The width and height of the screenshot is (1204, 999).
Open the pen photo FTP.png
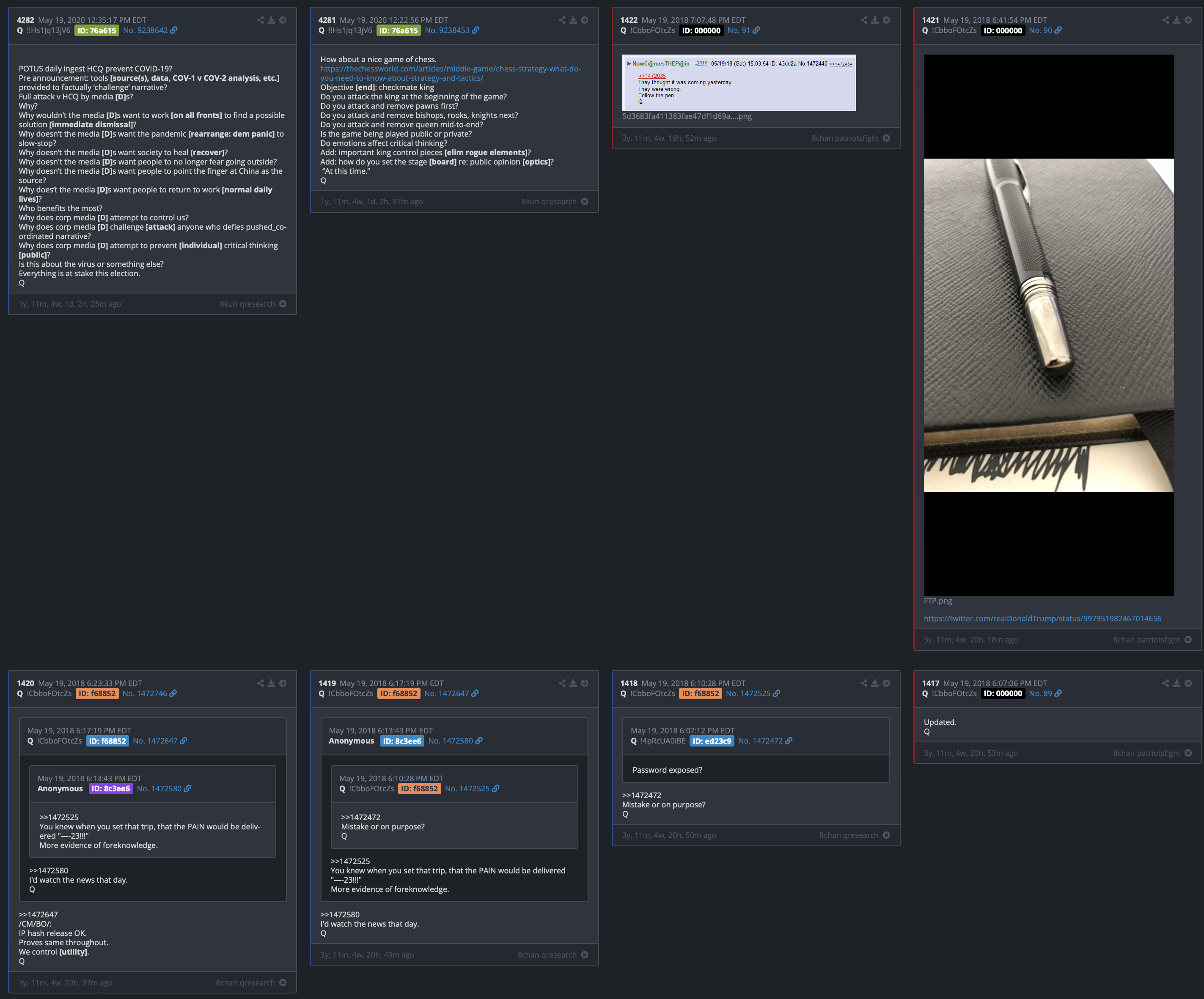coord(1049,325)
